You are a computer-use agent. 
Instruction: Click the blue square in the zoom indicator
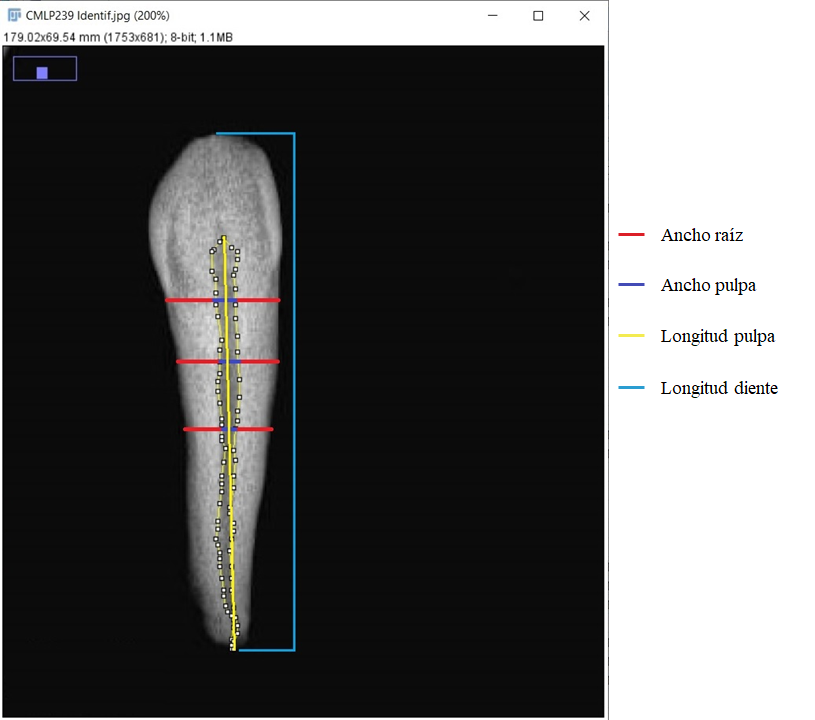point(42,73)
